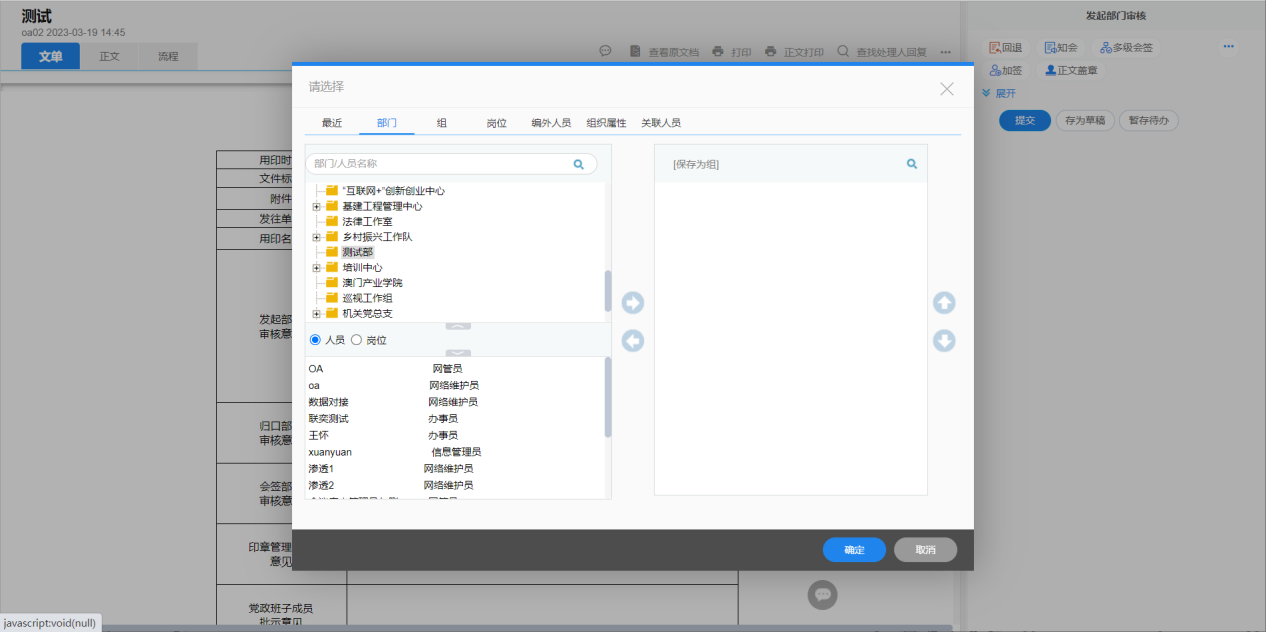Viewport: 1266px width, 632px height.
Task: Select the 人员 radio button
Action: point(315,340)
